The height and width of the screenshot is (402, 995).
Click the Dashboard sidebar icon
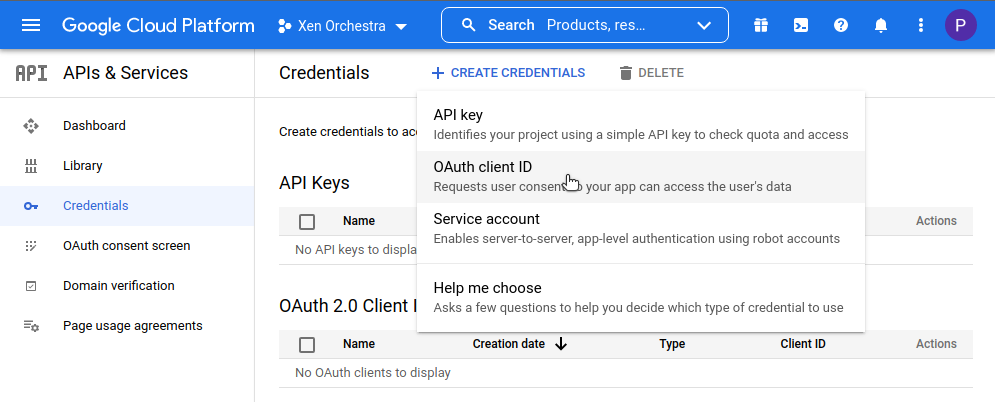click(31, 126)
